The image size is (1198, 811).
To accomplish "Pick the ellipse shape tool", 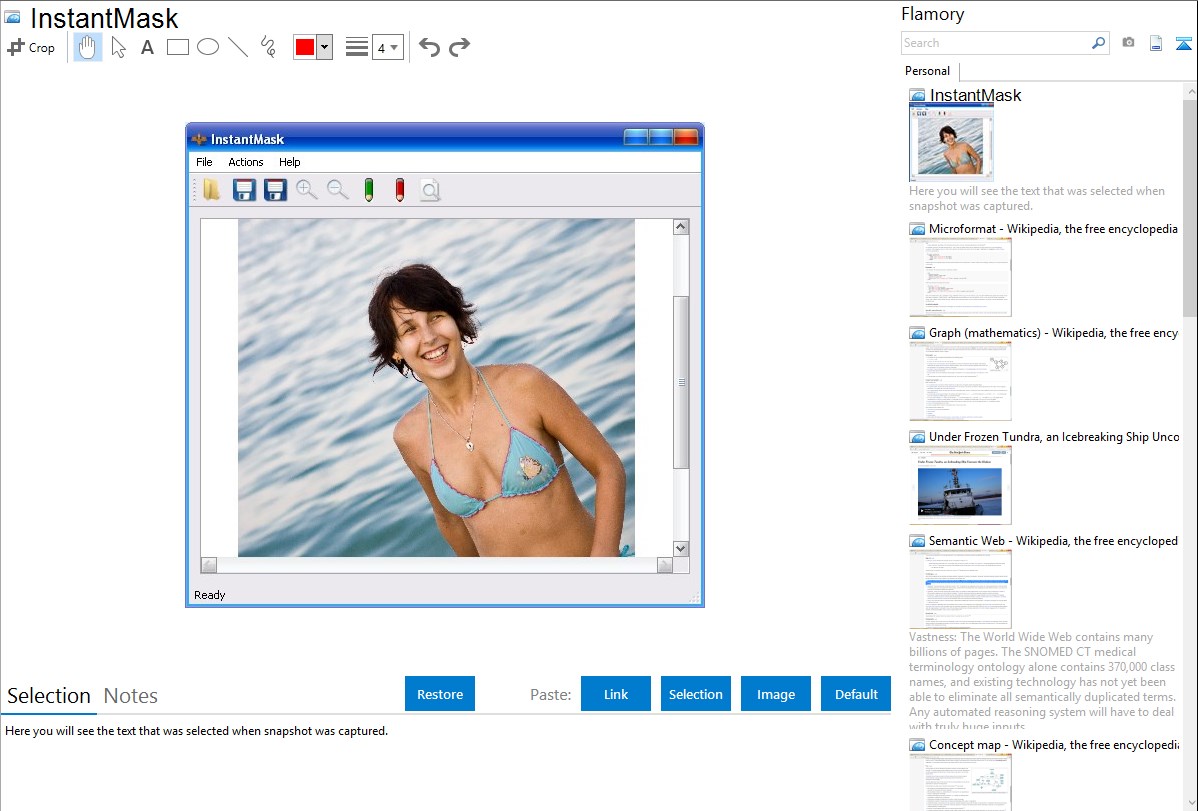I will [x=208, y=47].
